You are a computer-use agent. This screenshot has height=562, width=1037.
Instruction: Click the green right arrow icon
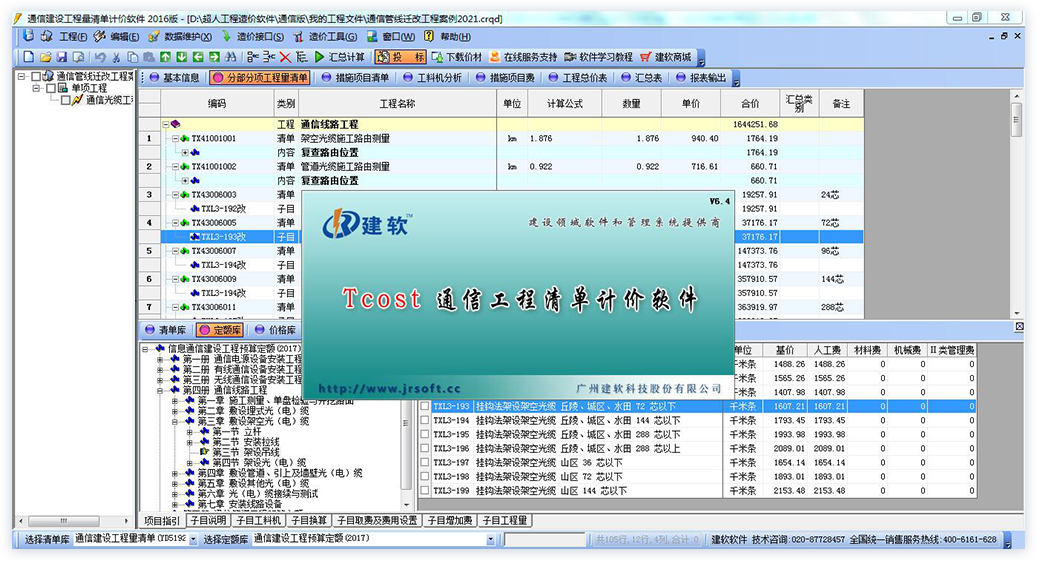click(x=214, y=57)
